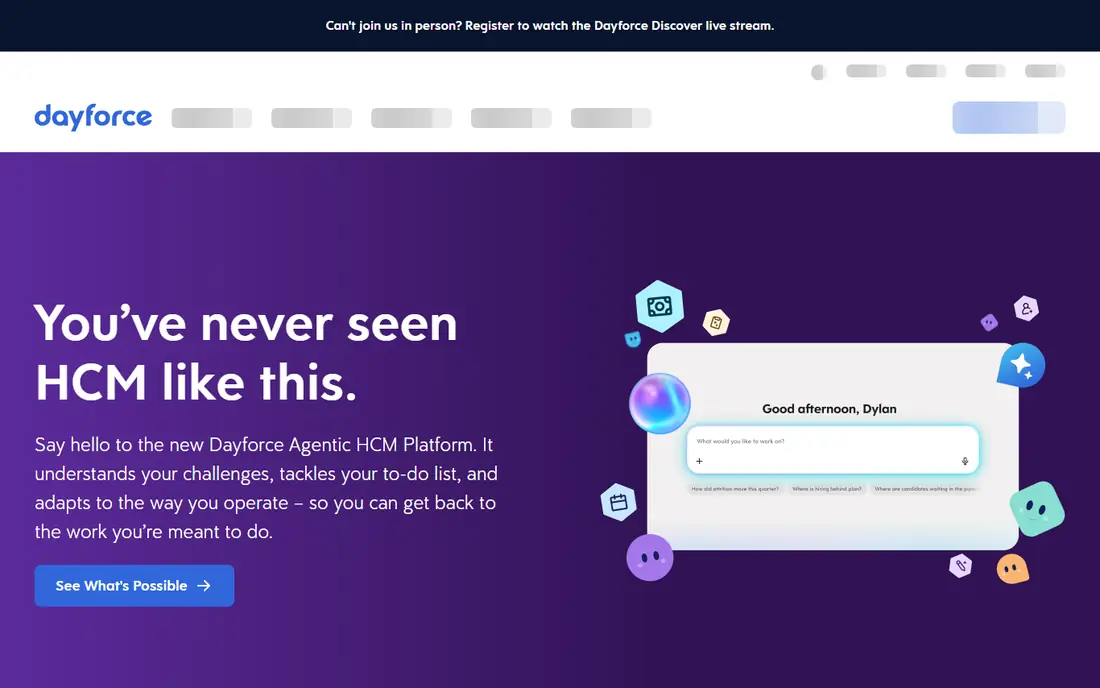Select 'Where are candidates waiting' suggestion chip
The width and height of the screenshot is (1100, 688).
925,489
